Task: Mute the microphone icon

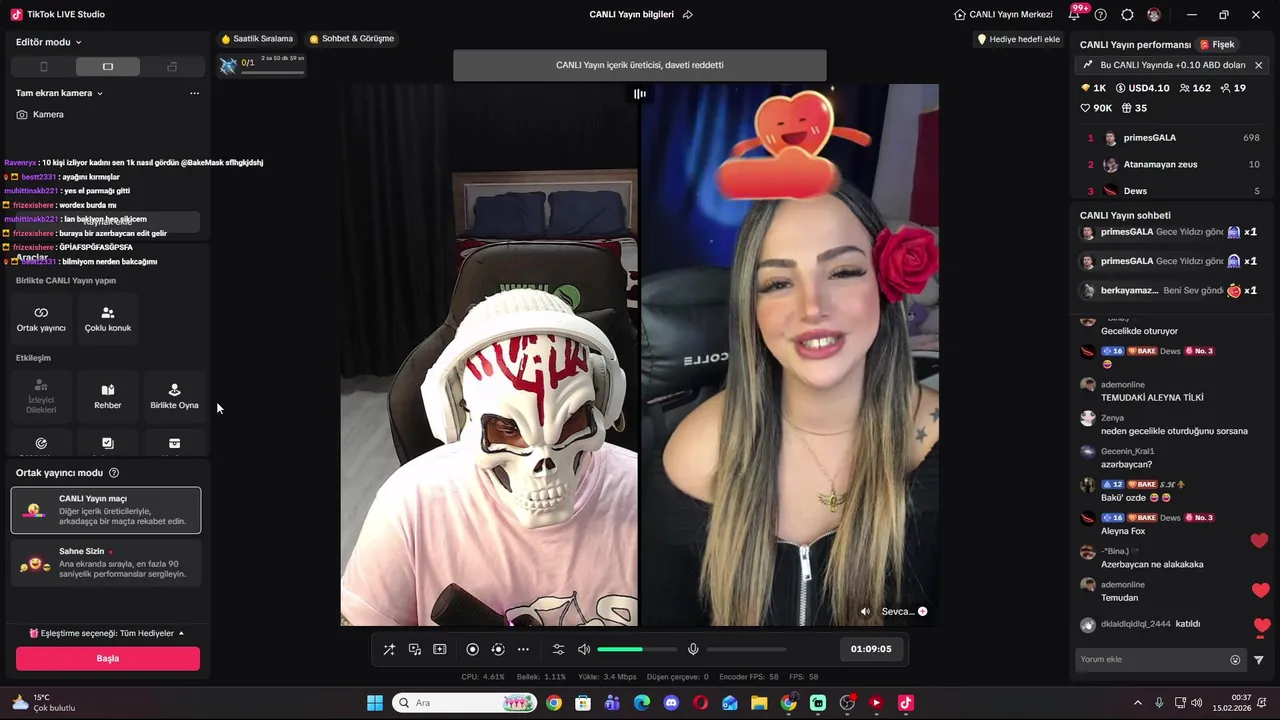Action: click(693, 649)
